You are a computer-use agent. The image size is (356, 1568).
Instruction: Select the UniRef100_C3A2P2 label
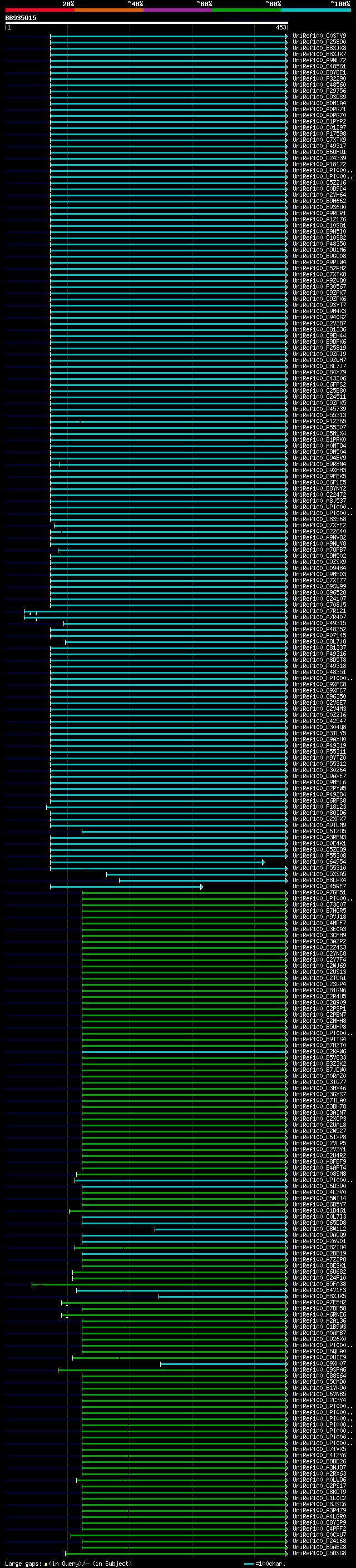[319, 941]
